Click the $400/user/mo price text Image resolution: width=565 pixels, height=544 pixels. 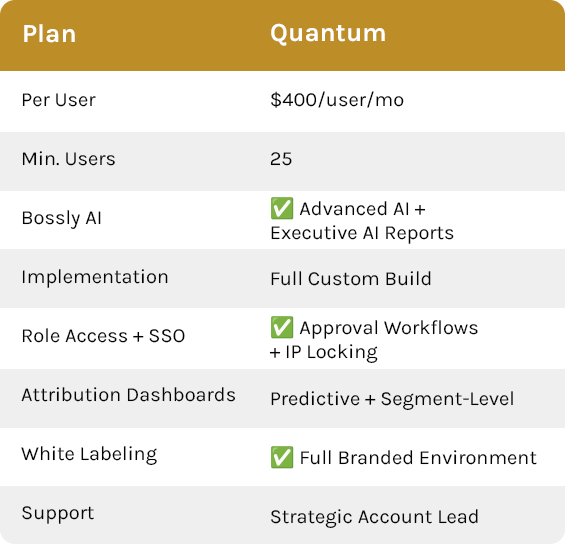coord(337,100)
